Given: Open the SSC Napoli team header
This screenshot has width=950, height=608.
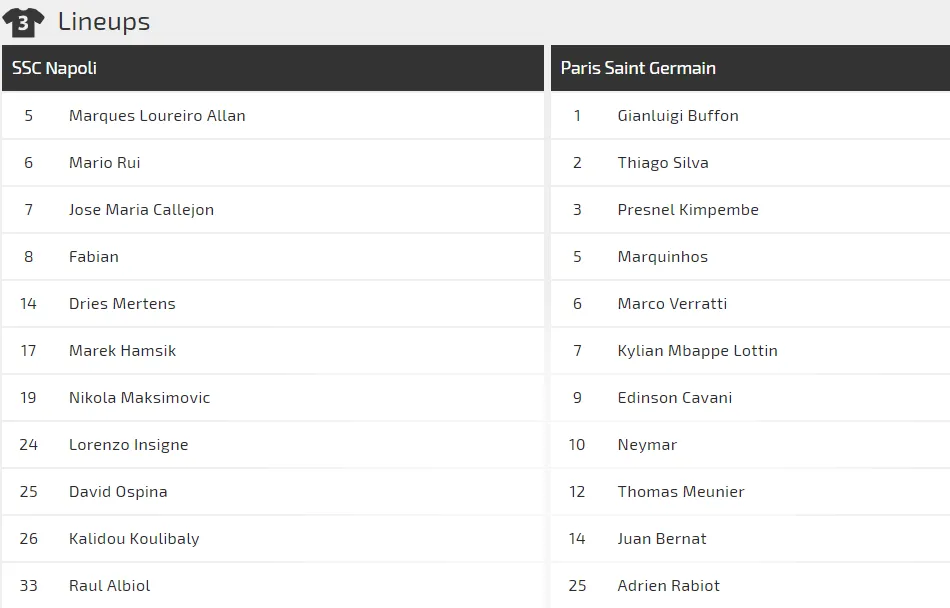Looking at the screenshot, I should point(273,68).
